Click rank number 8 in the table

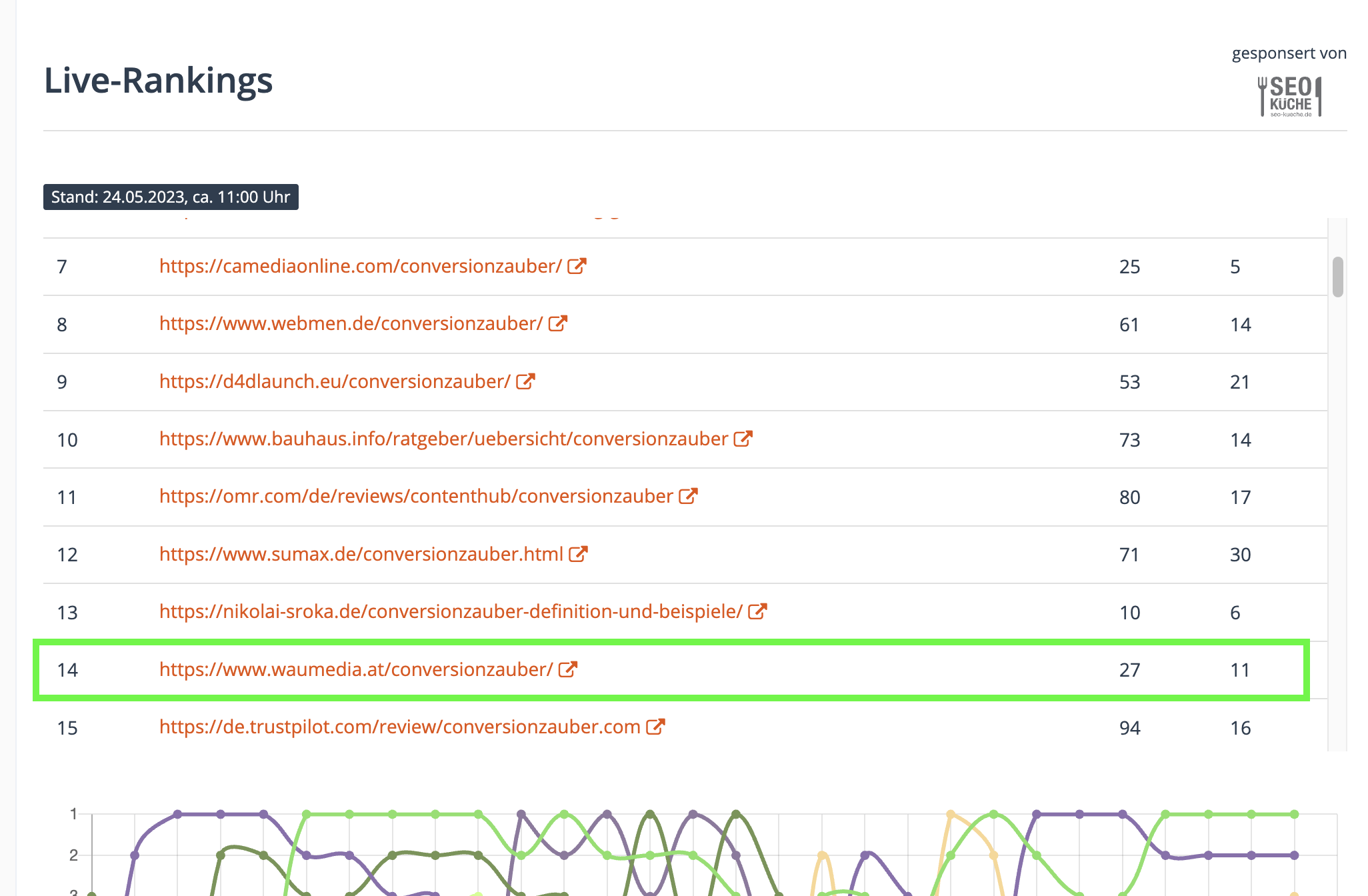click(x=62, y=325)
